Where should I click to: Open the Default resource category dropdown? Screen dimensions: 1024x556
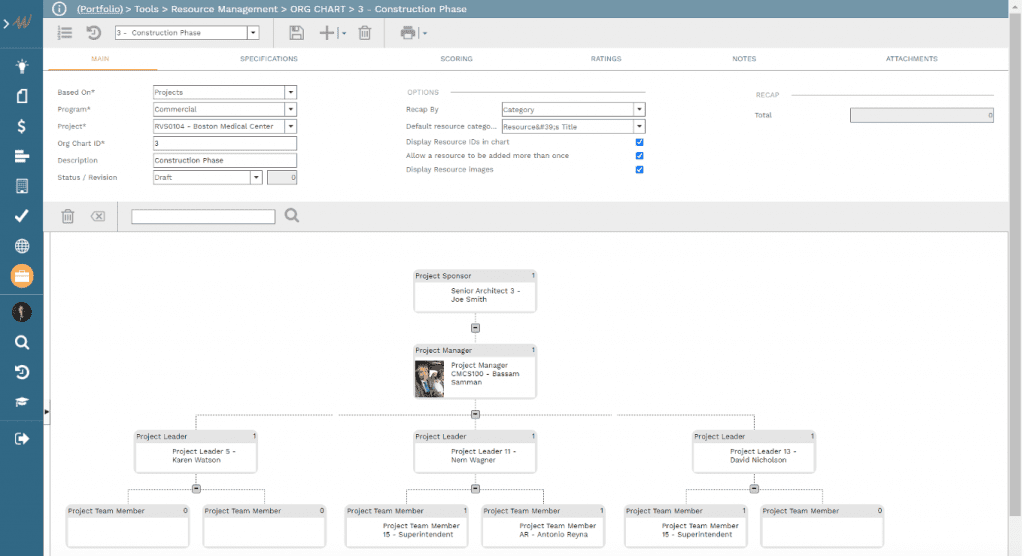(639, 127)
